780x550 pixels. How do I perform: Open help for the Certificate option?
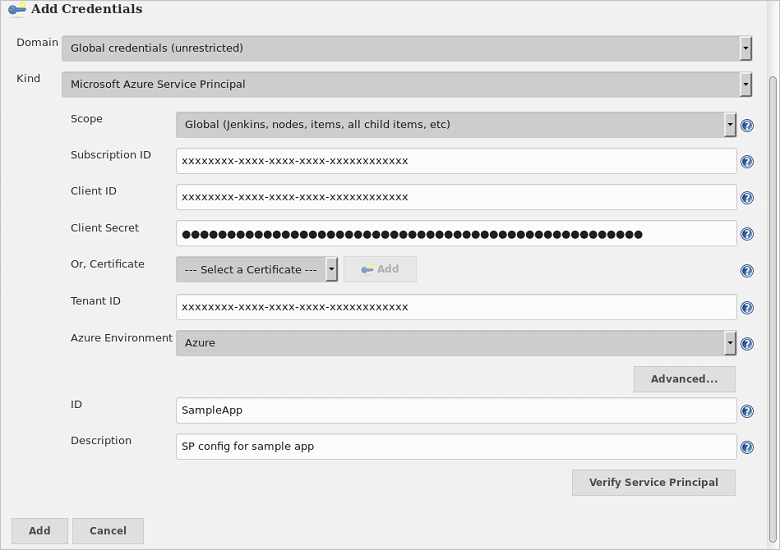point(747,271)
